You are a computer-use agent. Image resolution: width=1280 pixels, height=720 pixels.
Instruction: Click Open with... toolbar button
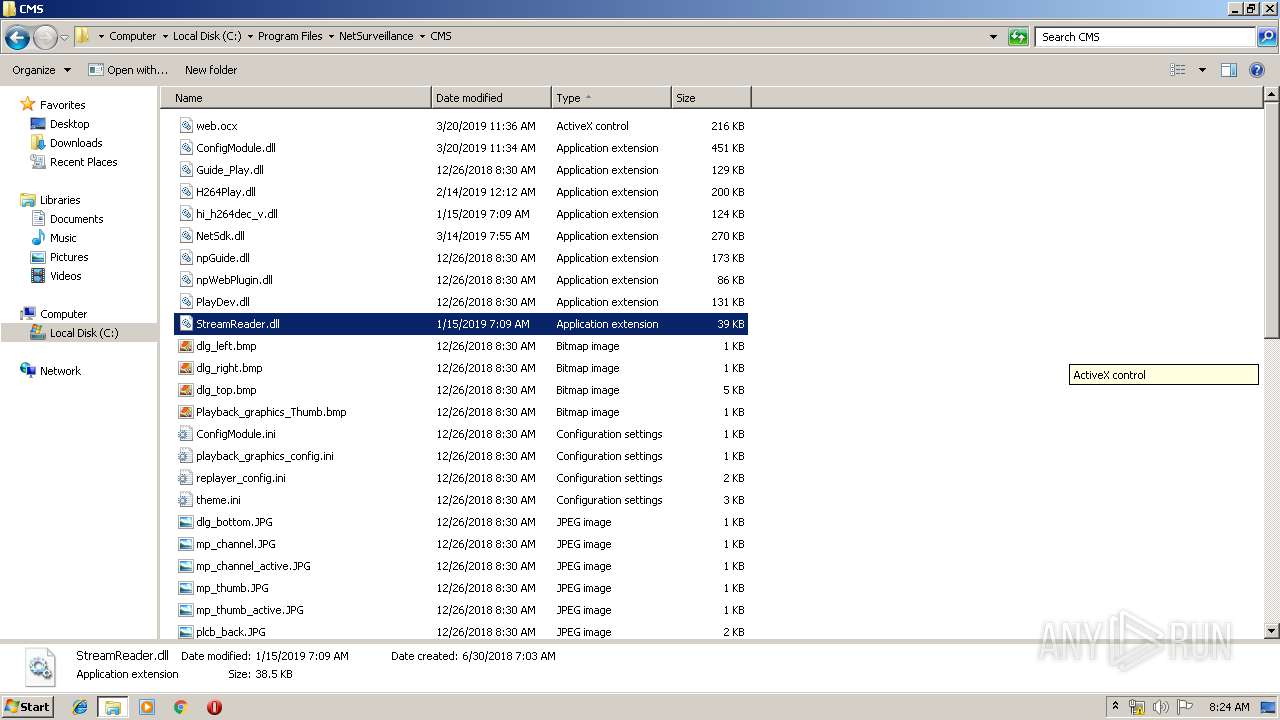127,70
